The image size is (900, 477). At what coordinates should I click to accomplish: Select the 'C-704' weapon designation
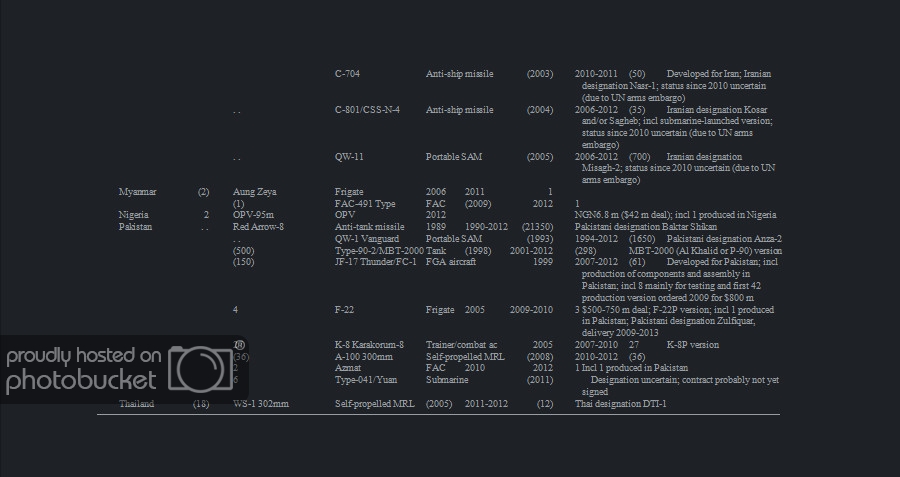click(x=347, y=73)
